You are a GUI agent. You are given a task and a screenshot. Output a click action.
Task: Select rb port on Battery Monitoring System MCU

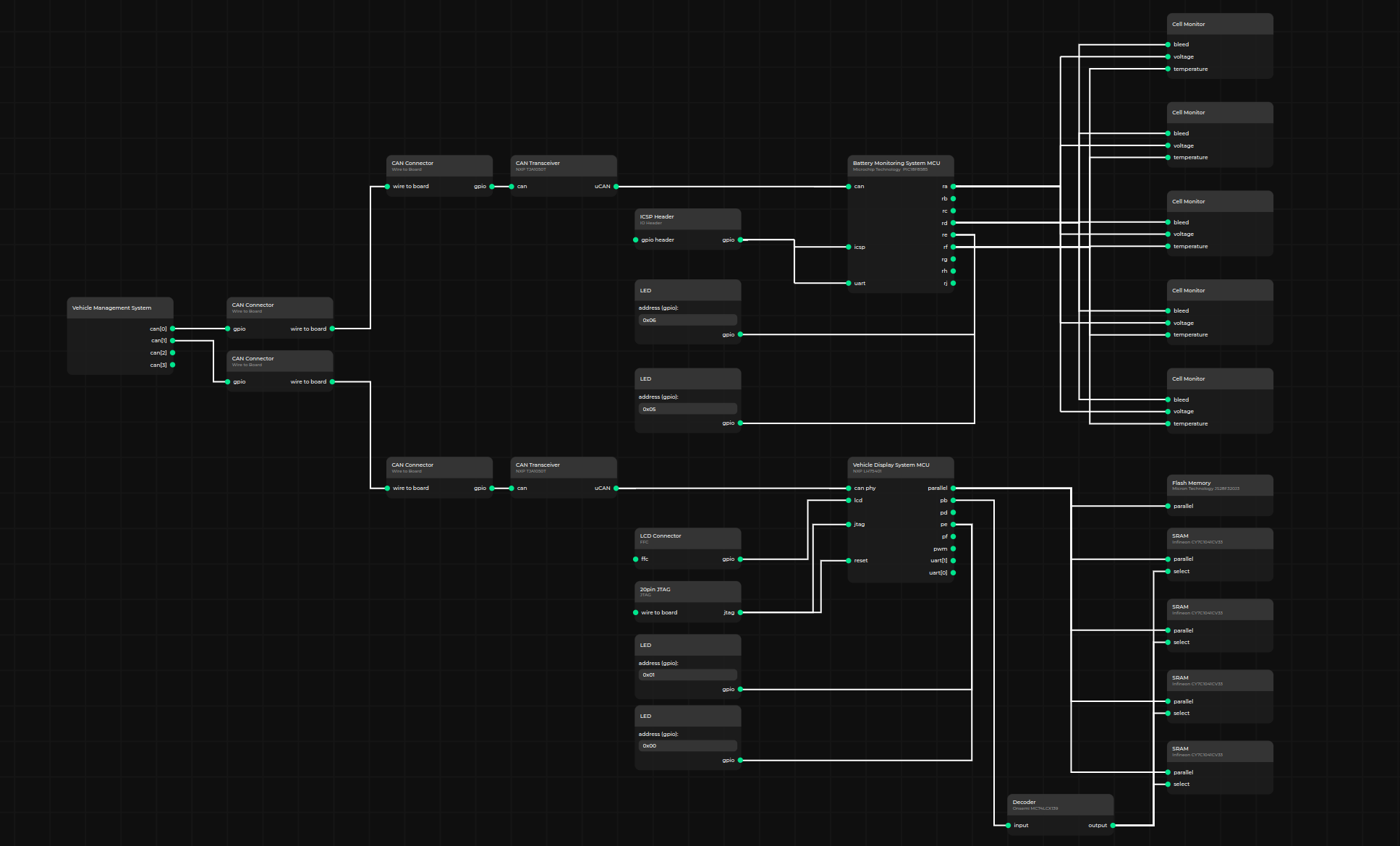coord(953,198)
